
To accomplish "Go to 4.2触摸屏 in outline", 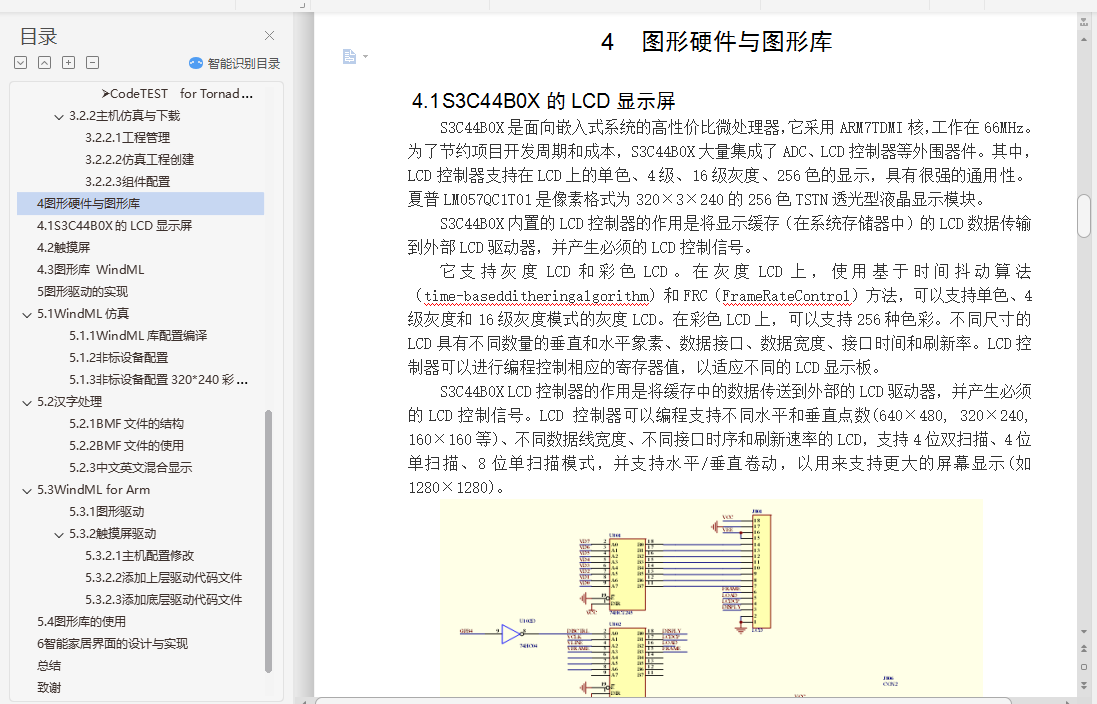I will (64, 248).
